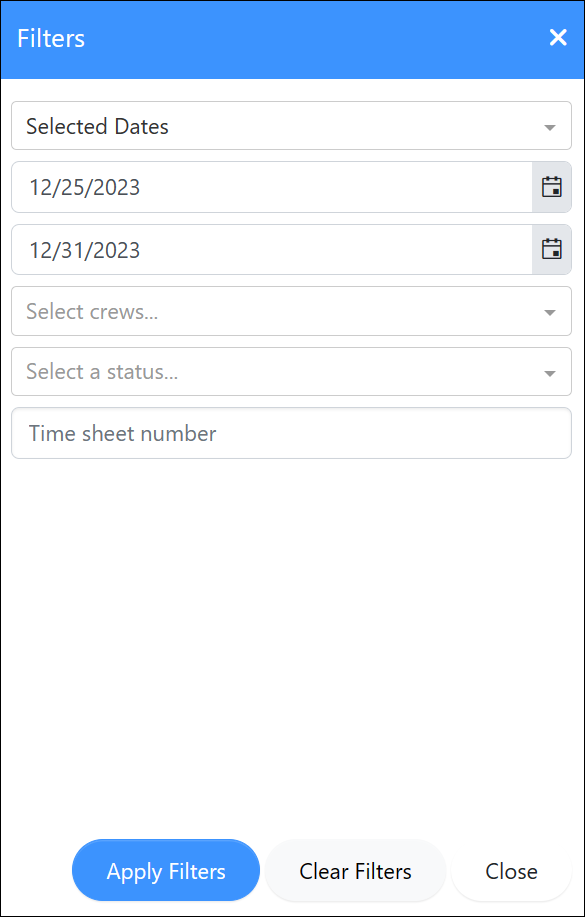Image resolution: width=585 pixels, height=917 pixels.
Task: Focus the end date field showing 12/31/2023
Action: 271,249
